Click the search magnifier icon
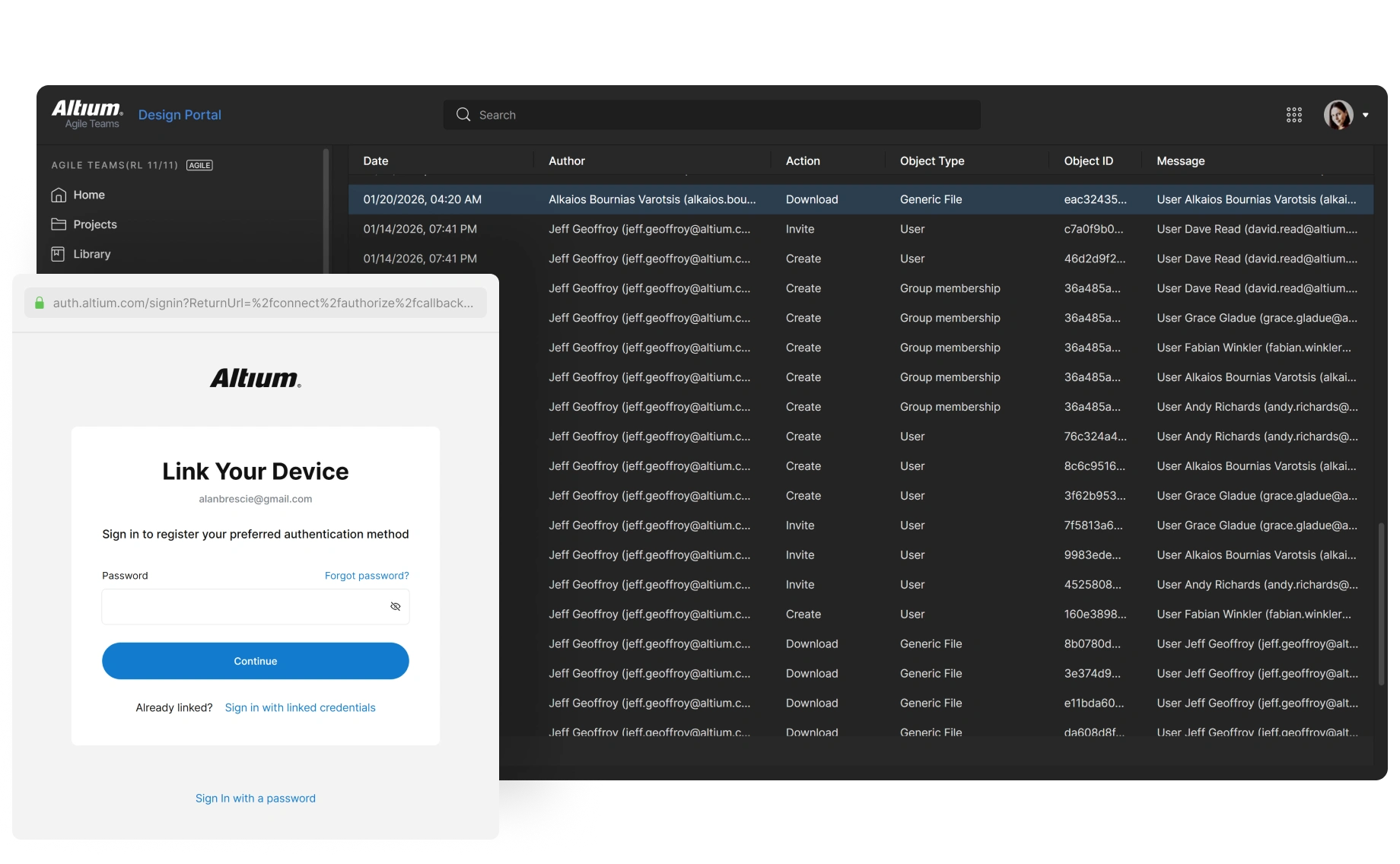Image resolution: width=1400 pixels, height=864 pixels. (463, 115)
